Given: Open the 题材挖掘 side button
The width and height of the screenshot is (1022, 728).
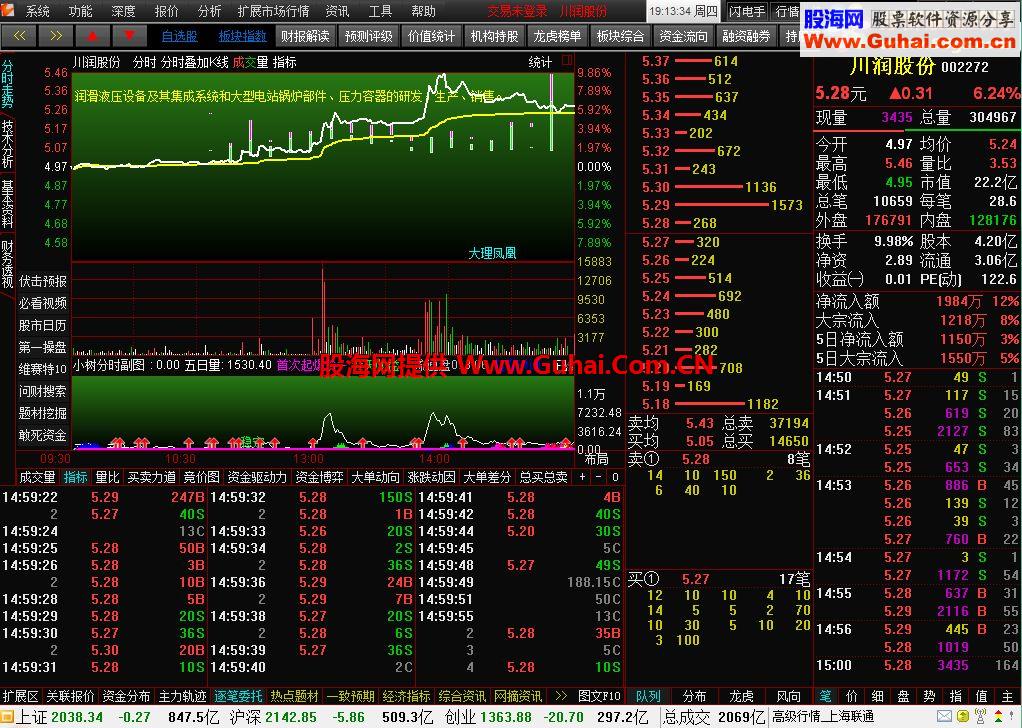Looking at the screenshot, I should [x=43, y=413].
